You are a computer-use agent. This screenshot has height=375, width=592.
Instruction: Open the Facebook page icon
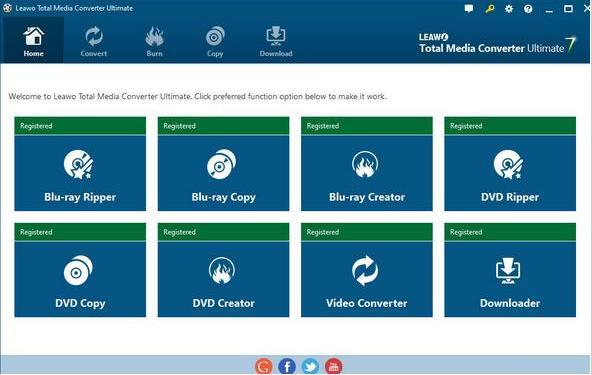point(287,366)
